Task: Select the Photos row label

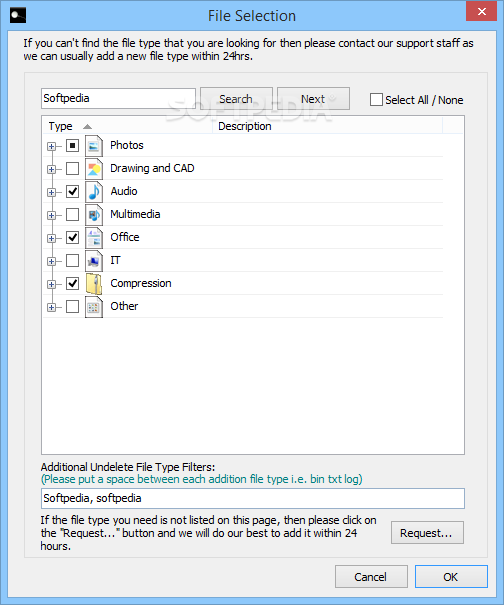Action: [127, 145]
